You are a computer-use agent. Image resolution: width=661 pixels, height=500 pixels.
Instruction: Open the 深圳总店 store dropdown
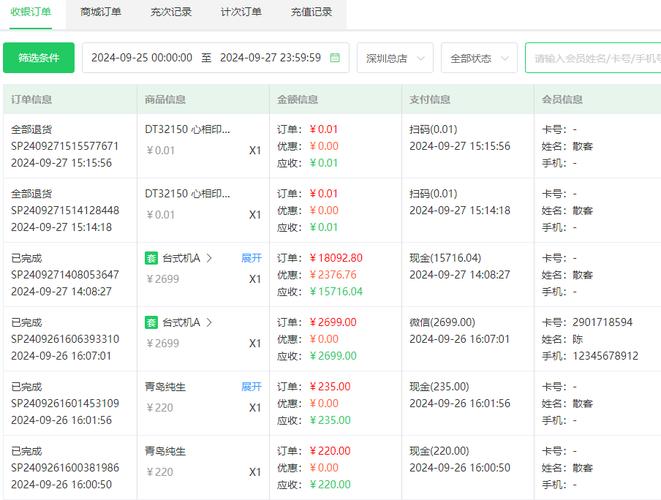point(395,58)
